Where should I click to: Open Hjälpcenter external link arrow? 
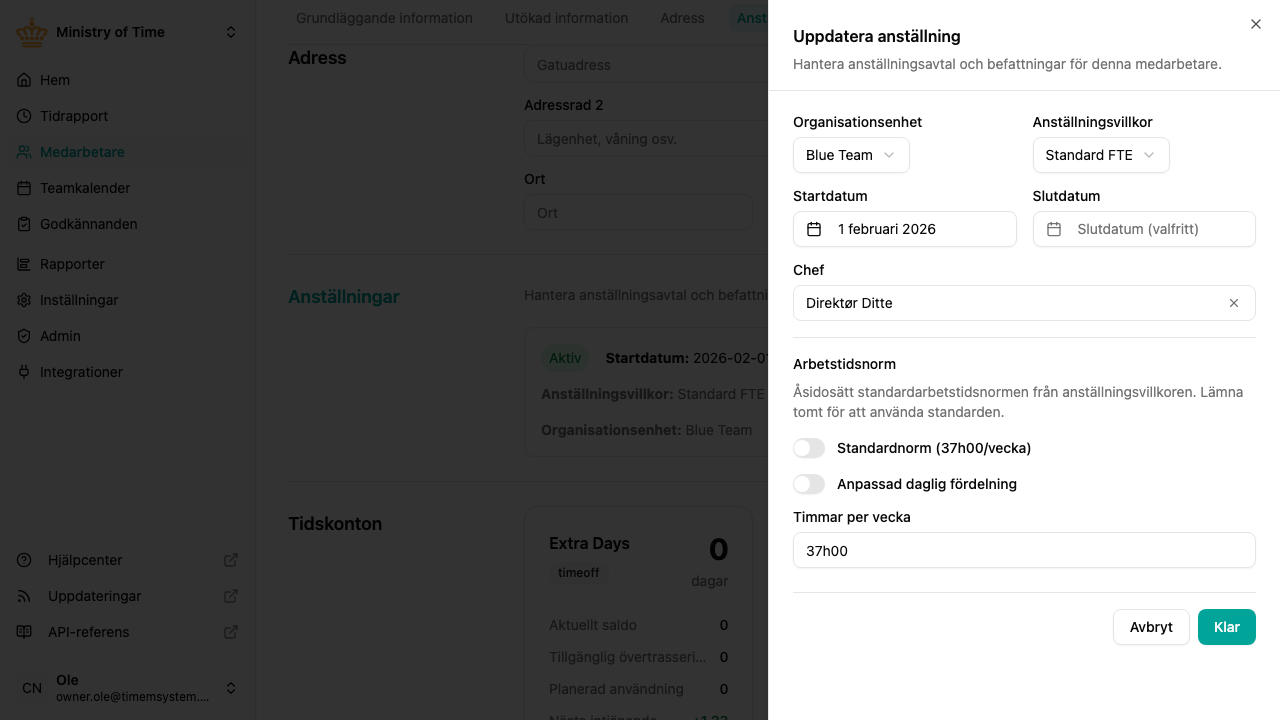(x=231, y=560)
